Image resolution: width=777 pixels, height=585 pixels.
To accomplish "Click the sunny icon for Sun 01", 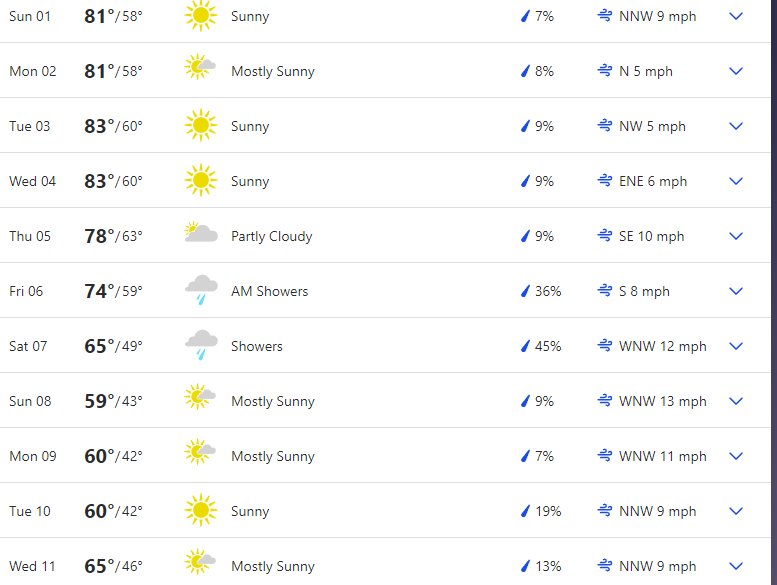I will [x=201, y=16].
